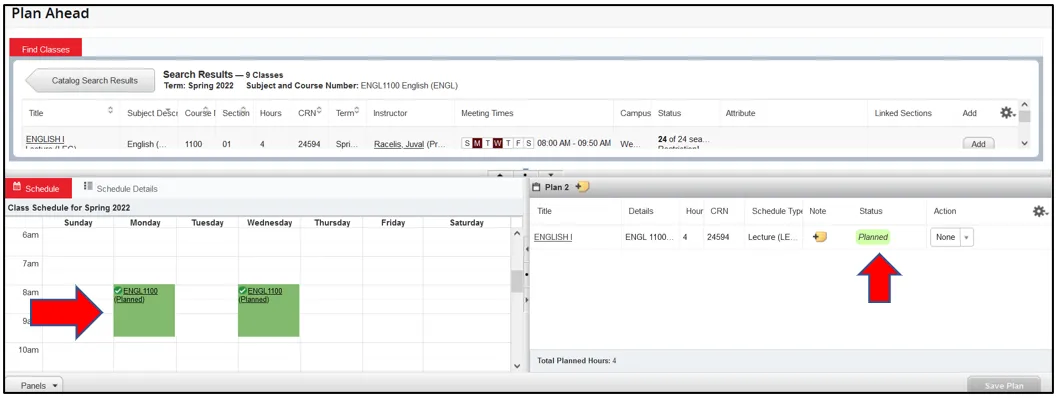1058x398 pixels.
Task: Click the schedule calendar scroll-down arrow
Action: pos(518,366)
